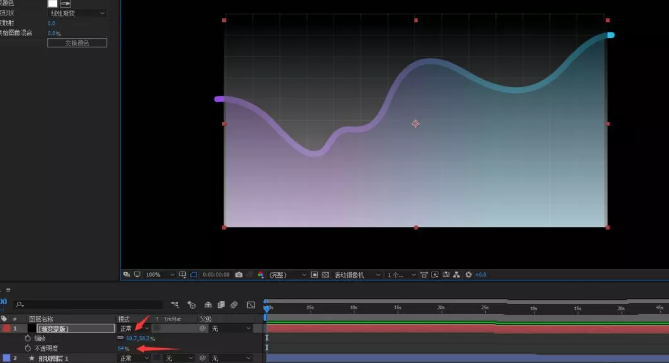Viewport: 669px width, 363px height.
Task: Click the blue layer 2 duration bar
Action: point(467,358)
